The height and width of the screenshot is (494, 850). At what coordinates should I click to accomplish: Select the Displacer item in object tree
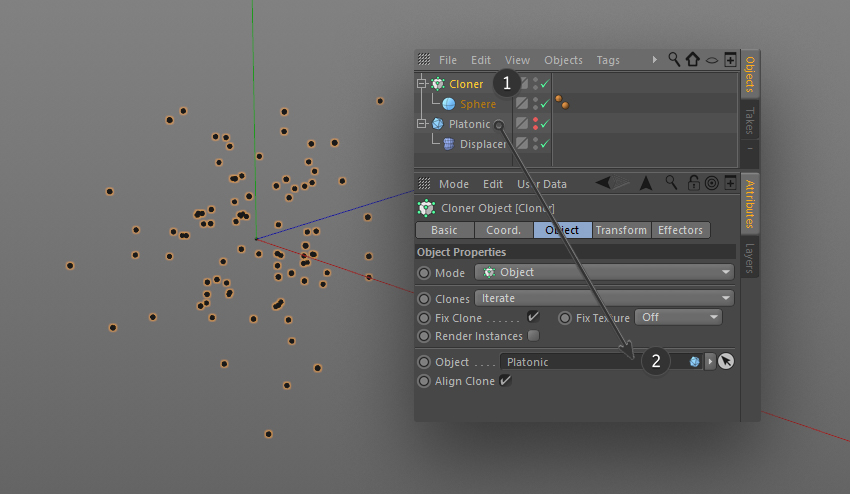click(x=482, y=144)
